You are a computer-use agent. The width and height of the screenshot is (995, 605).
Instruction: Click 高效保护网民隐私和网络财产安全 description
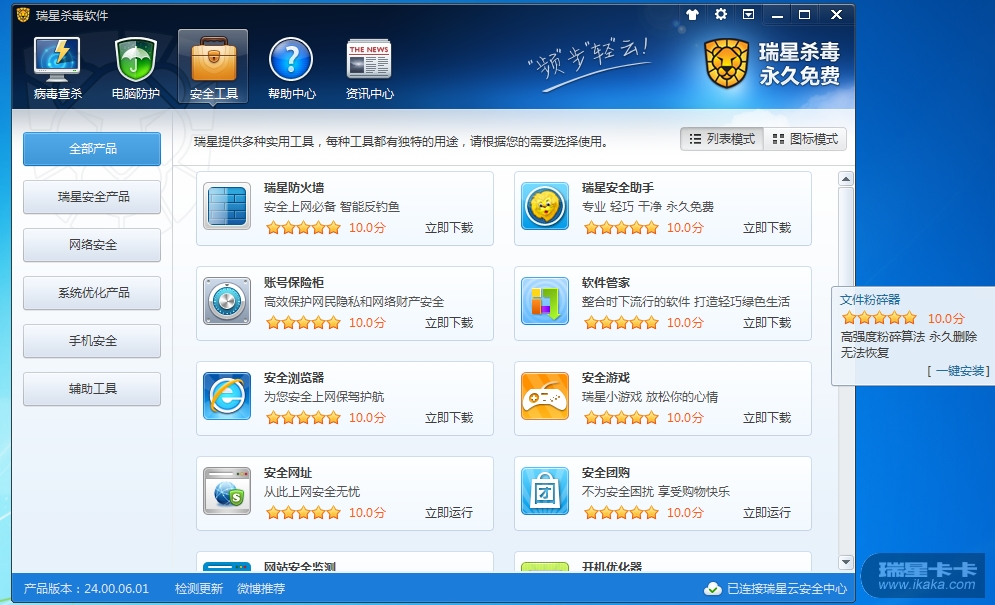[x=354, y=302]
